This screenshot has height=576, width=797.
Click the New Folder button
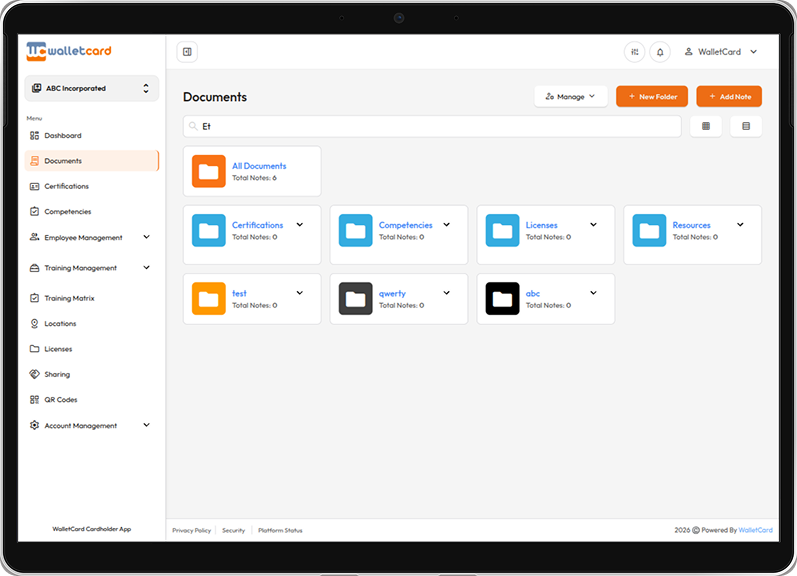652,97
